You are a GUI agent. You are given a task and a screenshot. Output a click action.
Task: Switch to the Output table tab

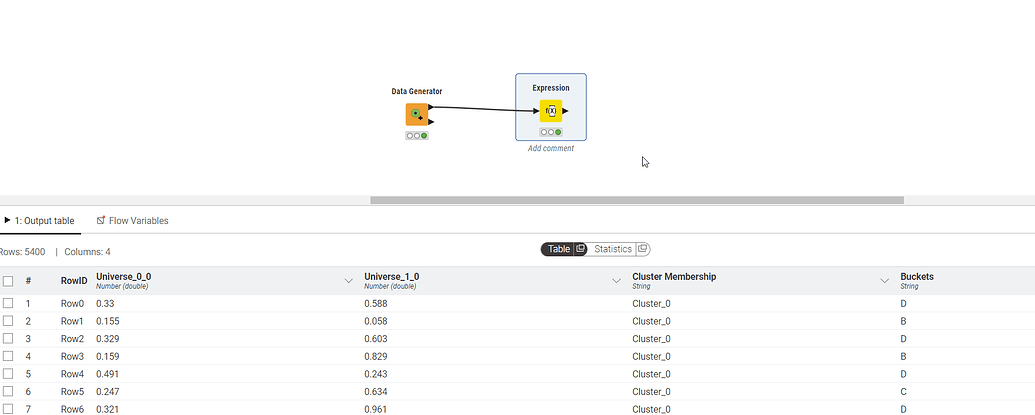[x=40, y=221]
